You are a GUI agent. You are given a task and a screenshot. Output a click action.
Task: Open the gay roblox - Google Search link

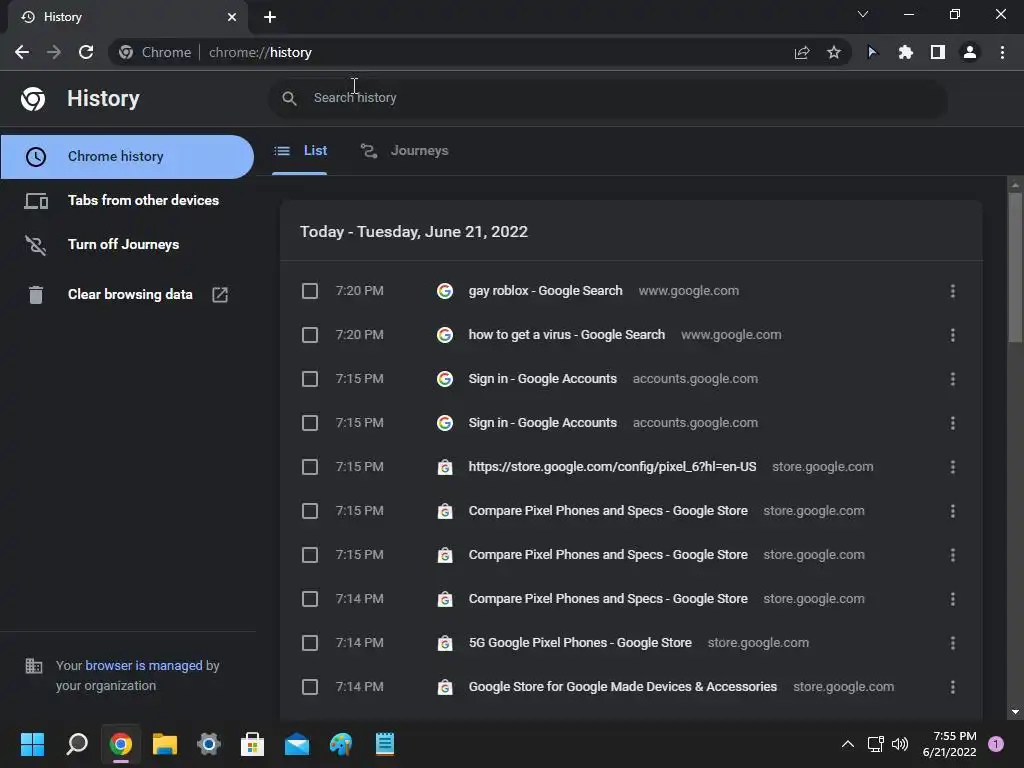(x=545, y=291)
